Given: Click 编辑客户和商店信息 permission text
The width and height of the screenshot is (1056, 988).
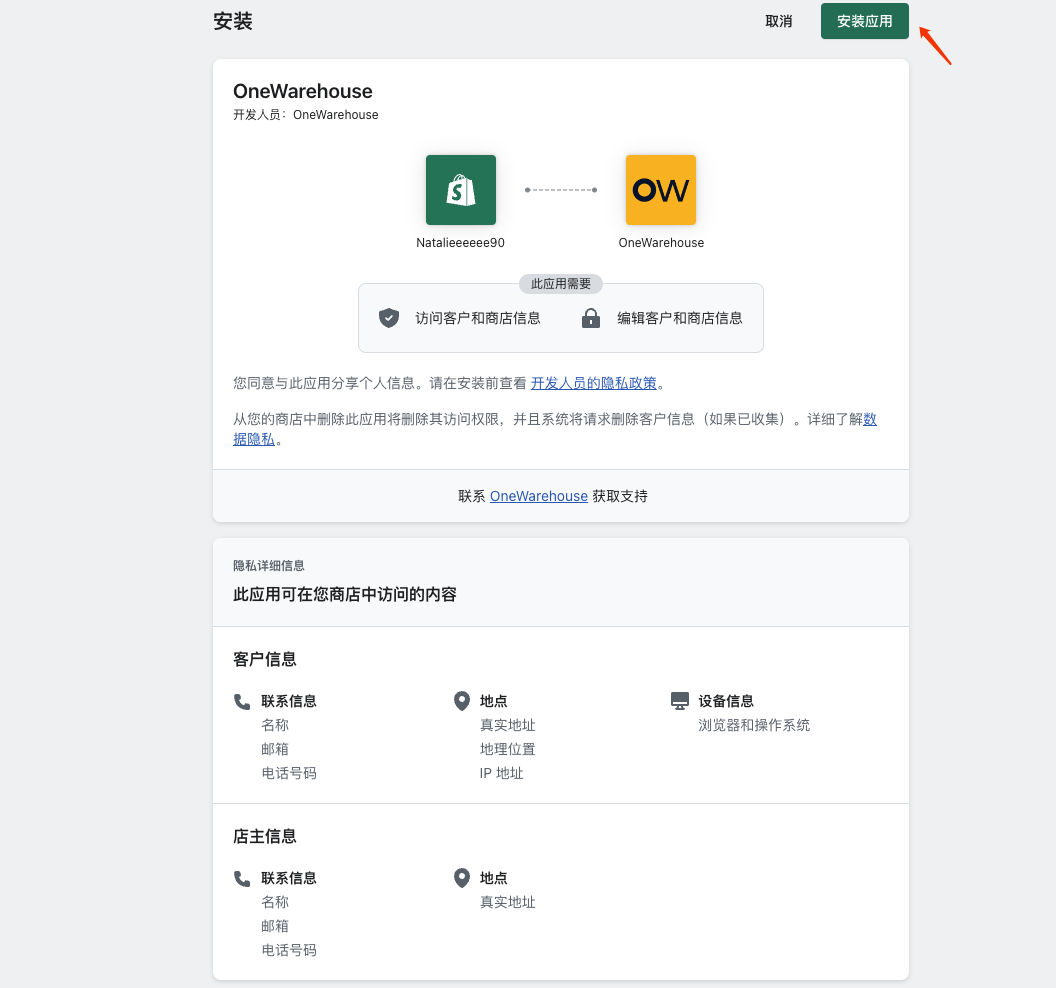Looking at the screenshot, I should (680, 318).
